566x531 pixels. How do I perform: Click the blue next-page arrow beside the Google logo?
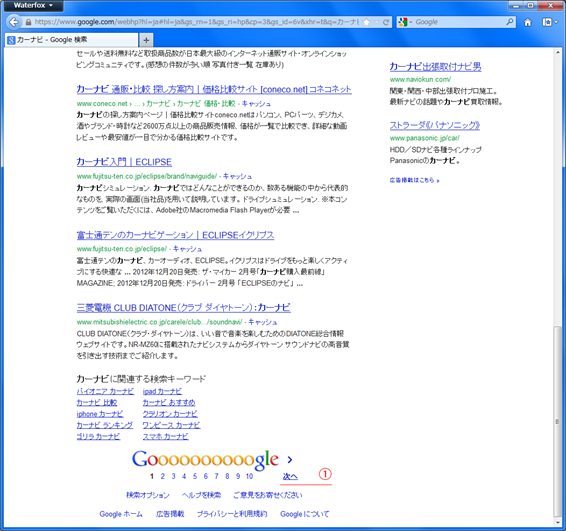click(289, 460)
